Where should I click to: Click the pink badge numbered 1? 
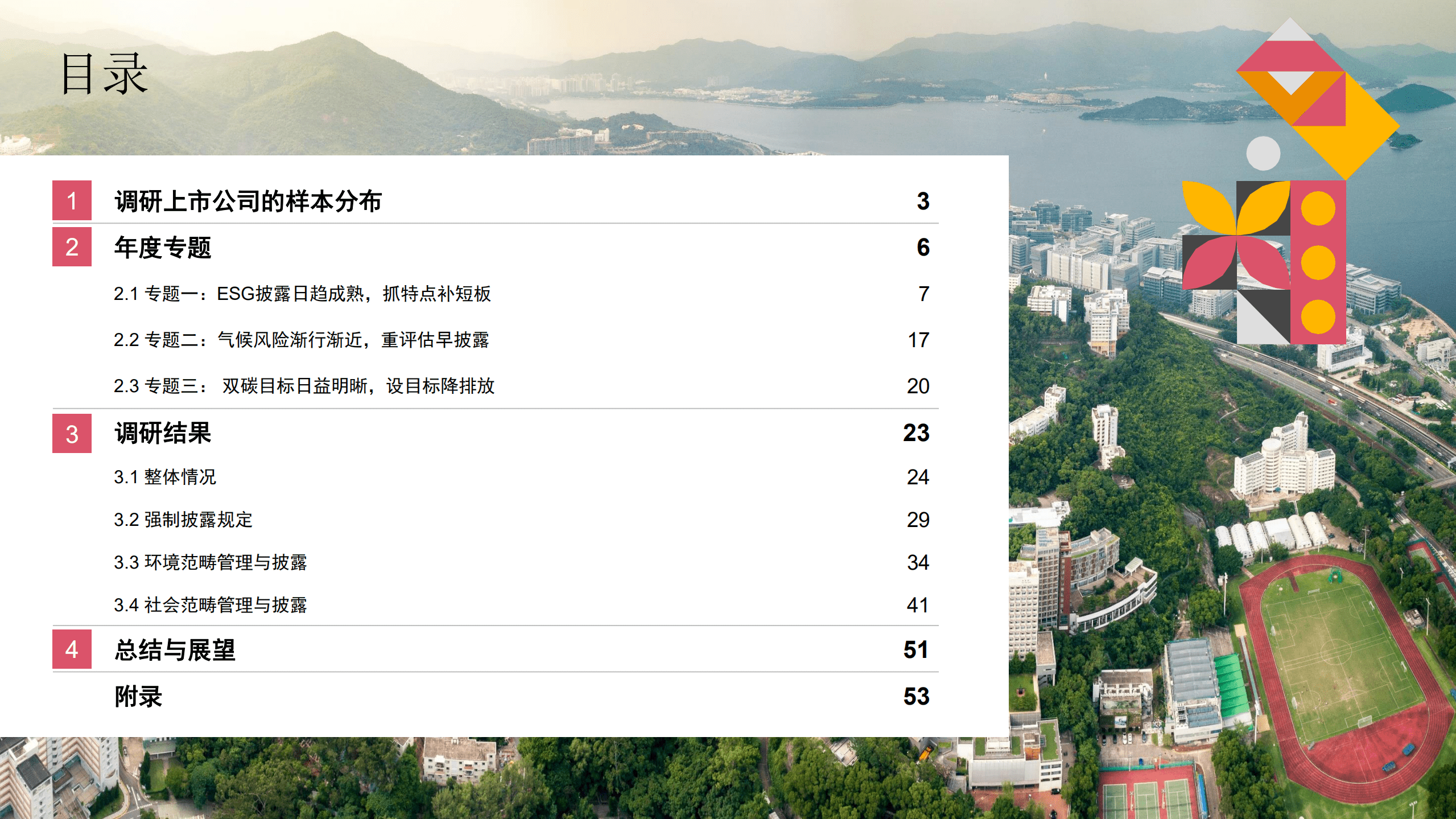pos(72,201)
